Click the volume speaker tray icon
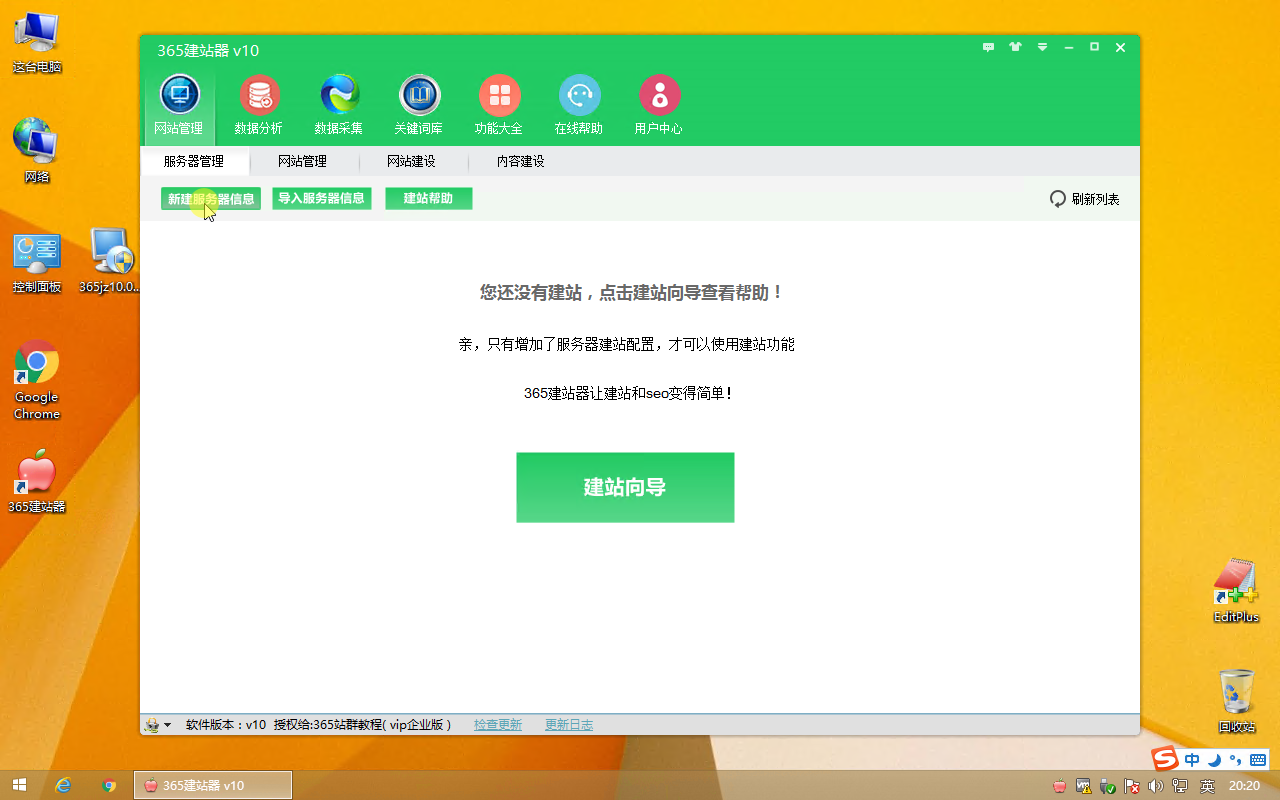Image resolution: width=1280 pixels, height=800 pixels. (1156, 786)
